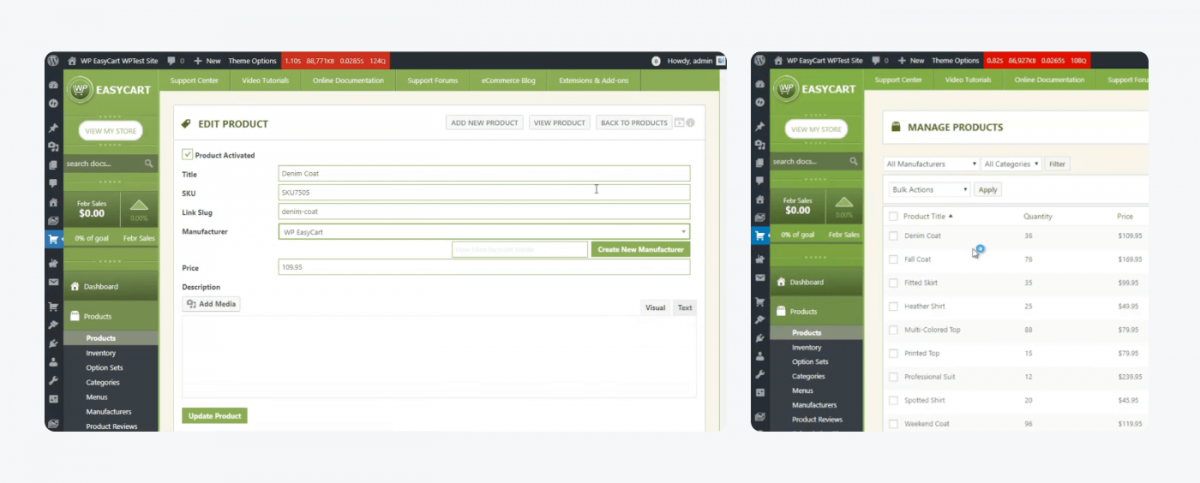Click shopping cart icon in Manage Products sidebar

point(761,236)
